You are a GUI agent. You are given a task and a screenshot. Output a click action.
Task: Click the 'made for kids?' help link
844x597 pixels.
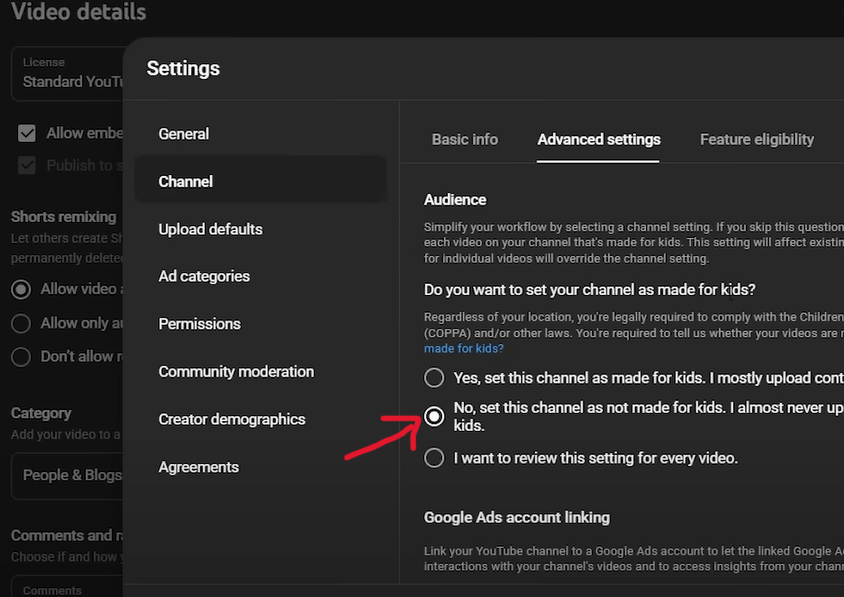pos(463,349)
